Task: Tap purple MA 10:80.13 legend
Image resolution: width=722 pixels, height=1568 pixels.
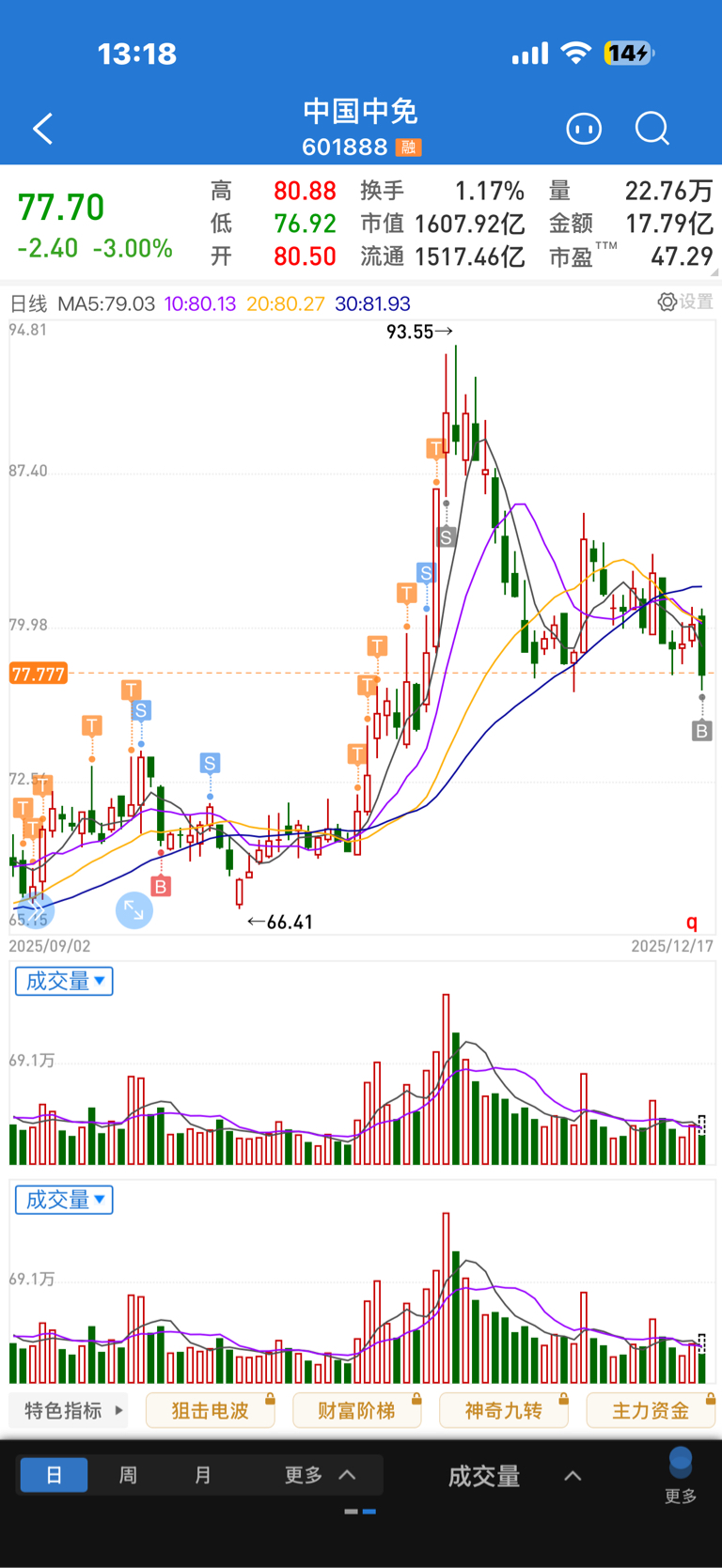Action: (x=200, y=303)
